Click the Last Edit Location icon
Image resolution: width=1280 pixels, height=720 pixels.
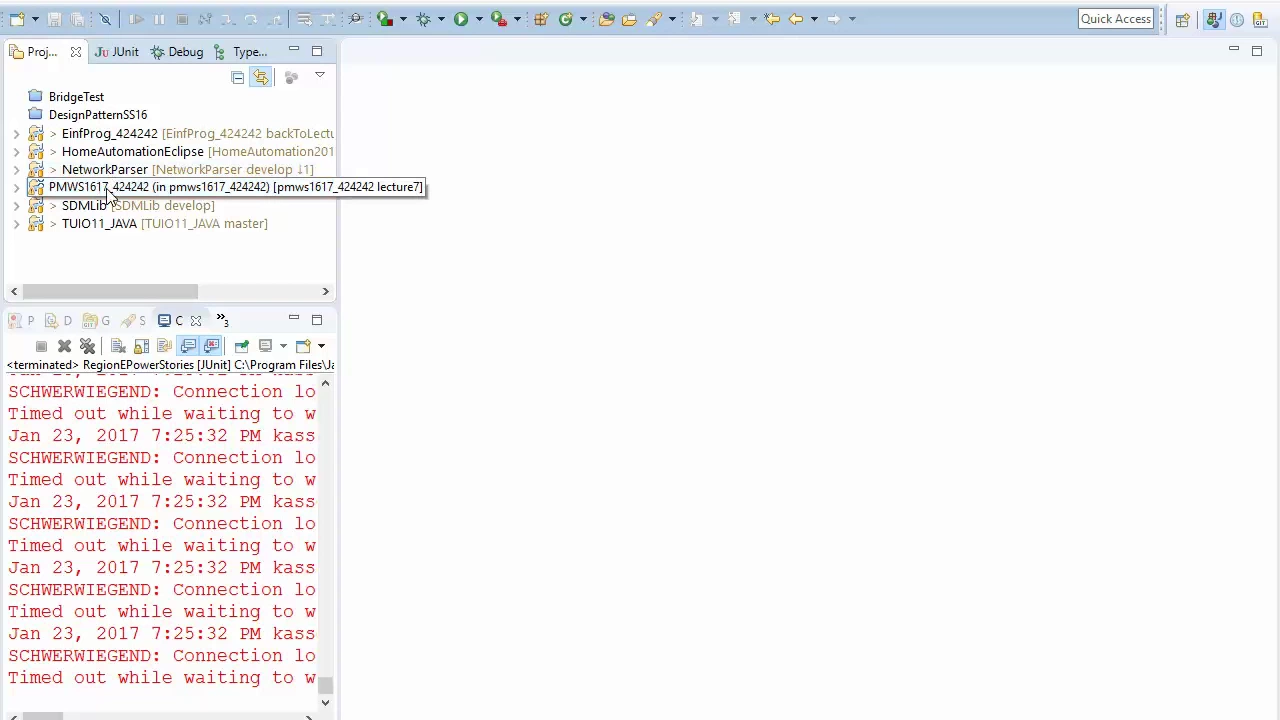(772, 19)
